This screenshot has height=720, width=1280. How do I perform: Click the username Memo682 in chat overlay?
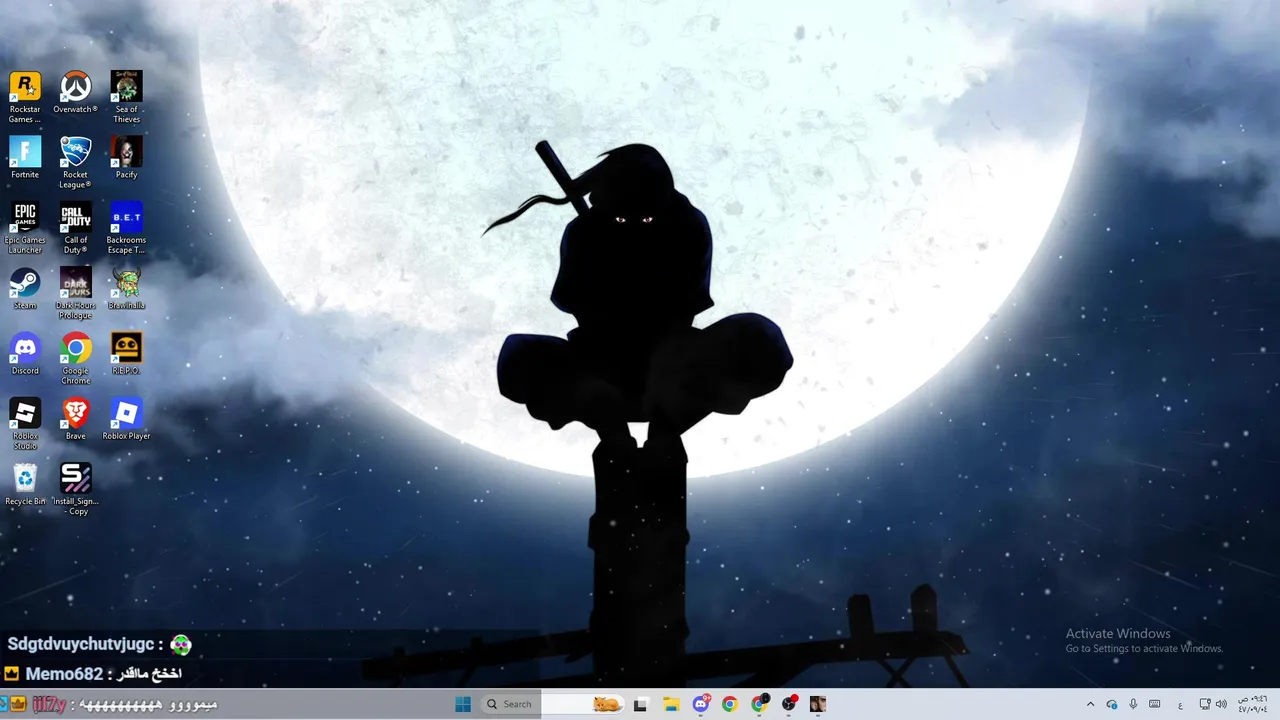(64, 674)
